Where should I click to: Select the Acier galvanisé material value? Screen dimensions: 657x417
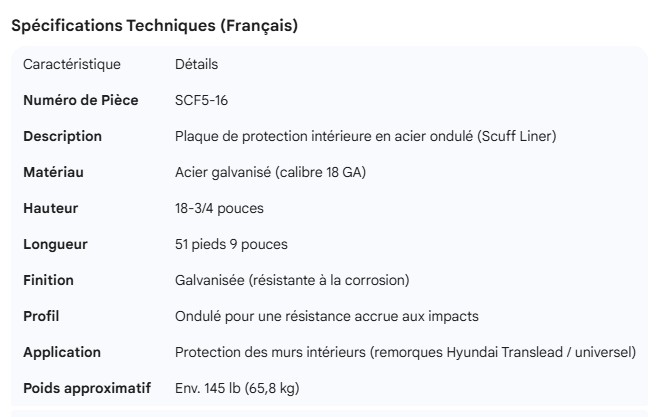coord(270,173)
